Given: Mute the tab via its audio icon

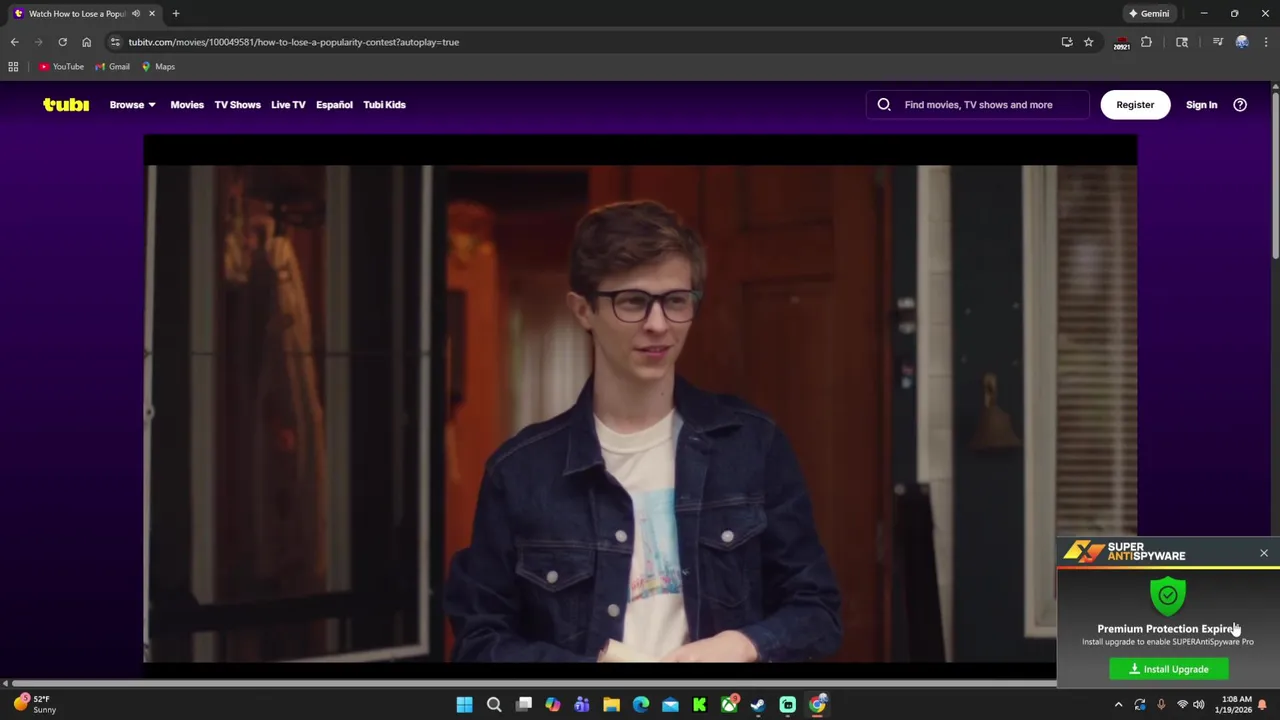Looking at the screenshot, I should [136, 13].
